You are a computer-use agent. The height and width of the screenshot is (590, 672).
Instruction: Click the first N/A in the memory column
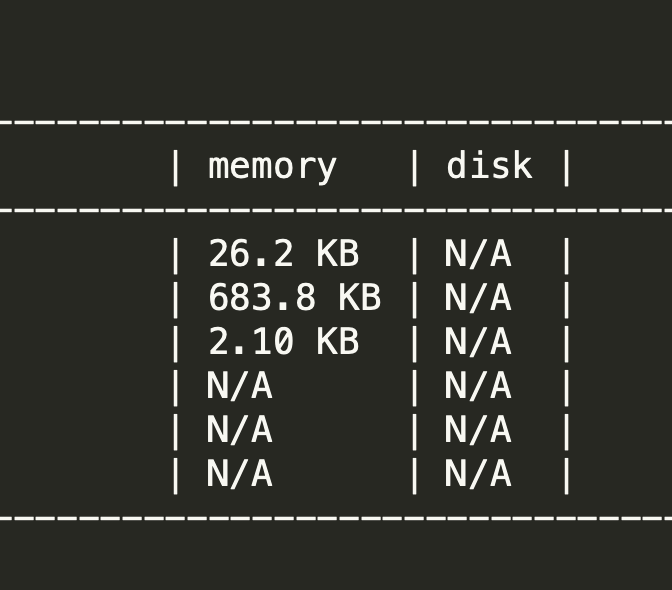click(240, 386)
